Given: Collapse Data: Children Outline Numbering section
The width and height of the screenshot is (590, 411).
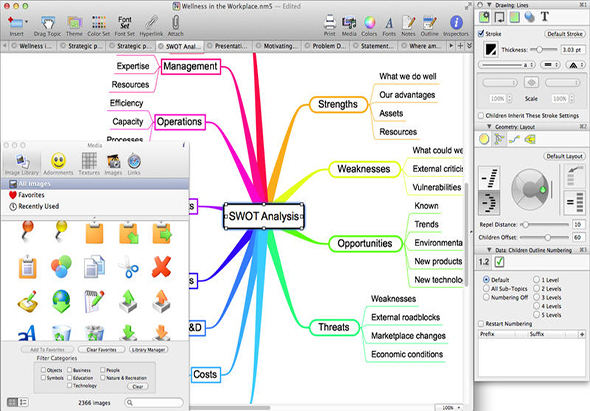Looking at the screenshot, I should (x=489, y=250).
